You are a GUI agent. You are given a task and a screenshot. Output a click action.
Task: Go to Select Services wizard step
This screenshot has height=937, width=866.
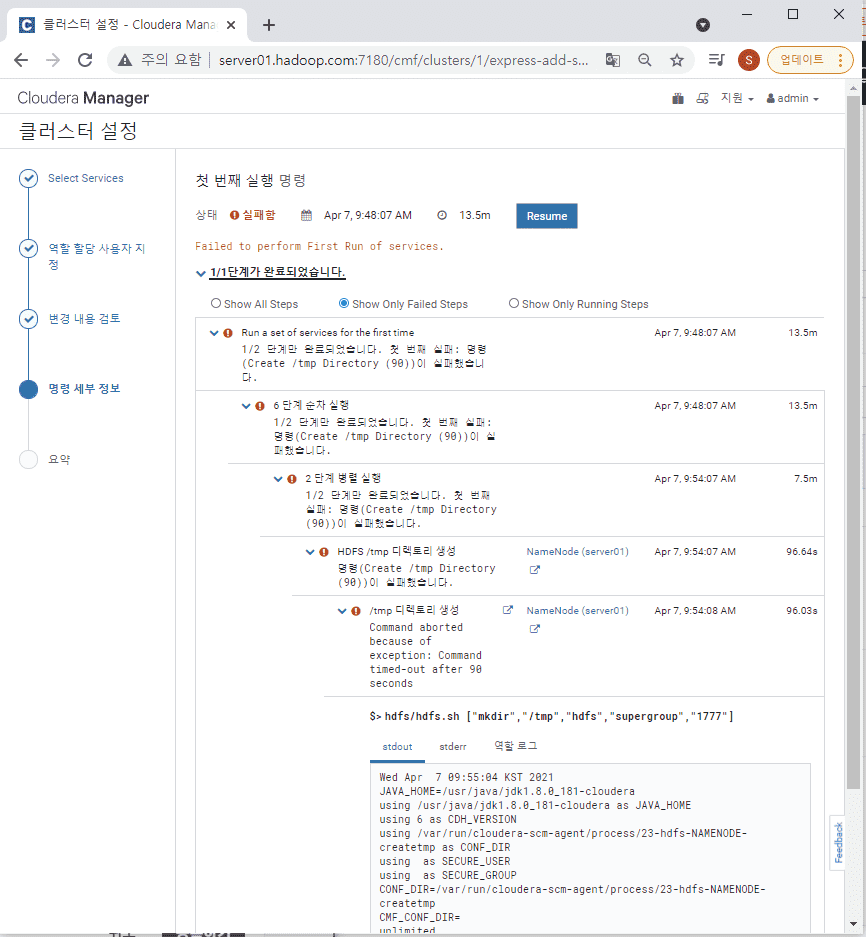tap(86, 178)
